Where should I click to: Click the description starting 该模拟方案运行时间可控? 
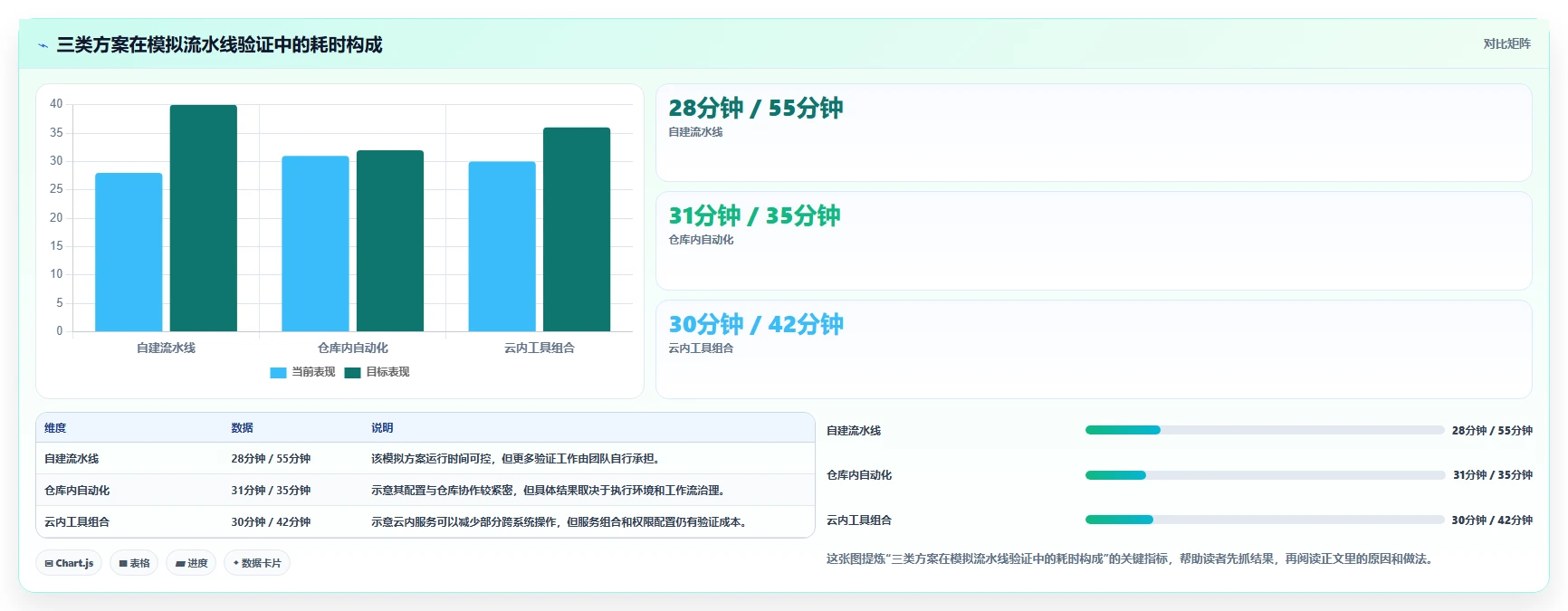tap(518, 459)
